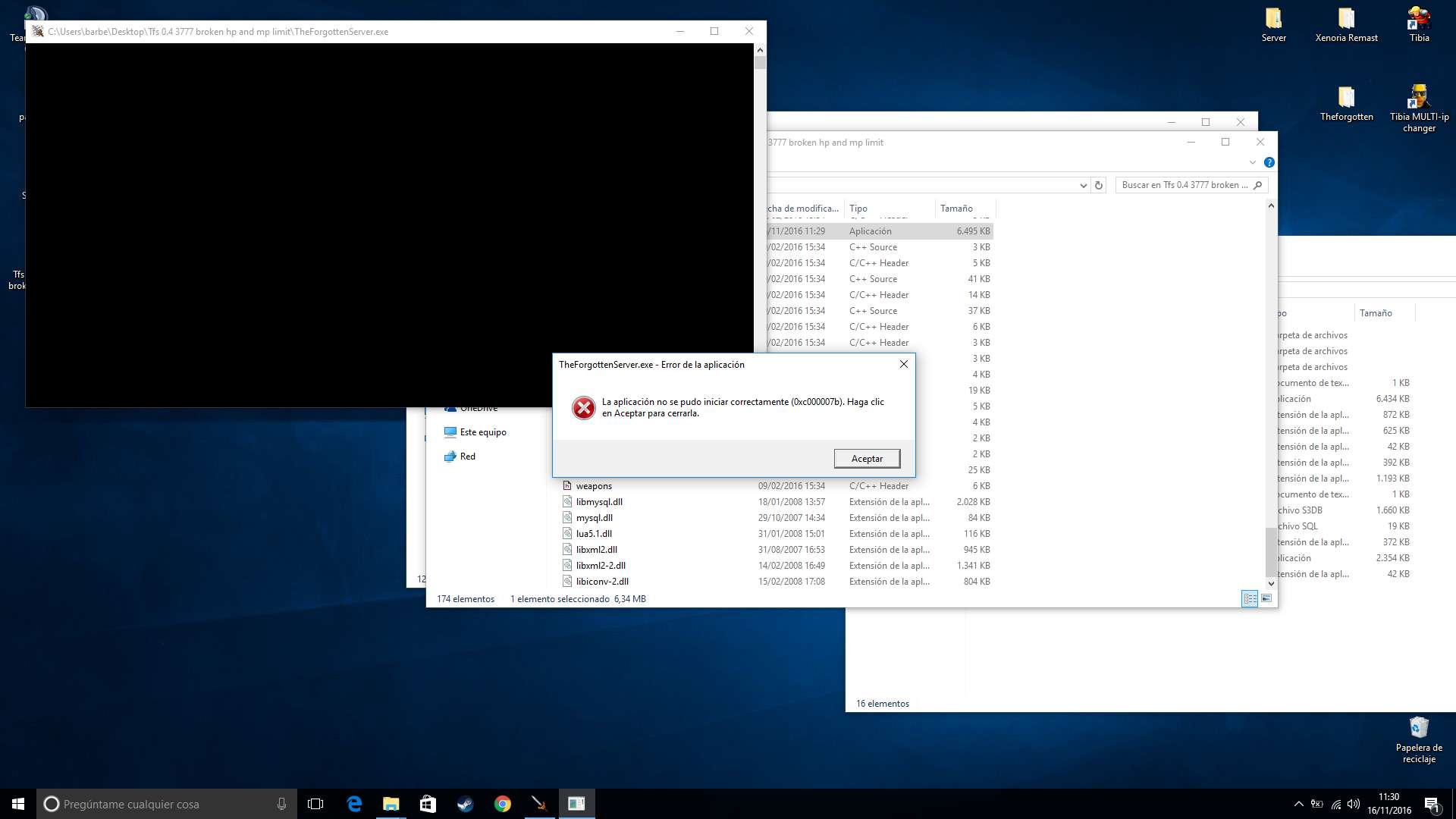This screenshot has width=1456, height=819.
Task: Click the console window scrollbar up arrow
Action: (760, 50)
